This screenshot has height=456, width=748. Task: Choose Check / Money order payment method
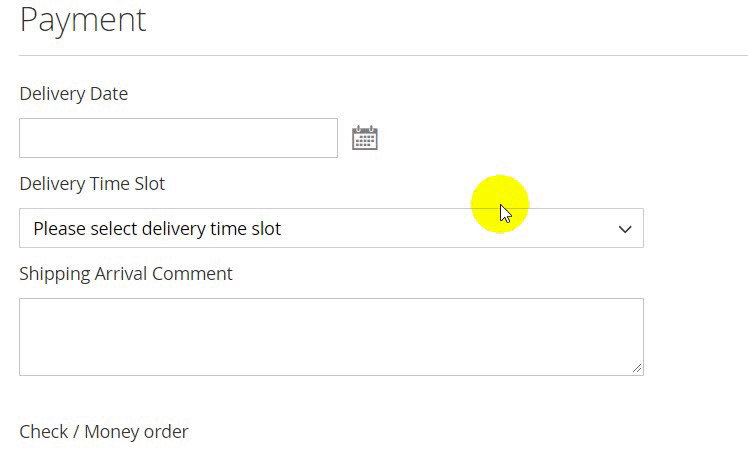tap(104, 432)
